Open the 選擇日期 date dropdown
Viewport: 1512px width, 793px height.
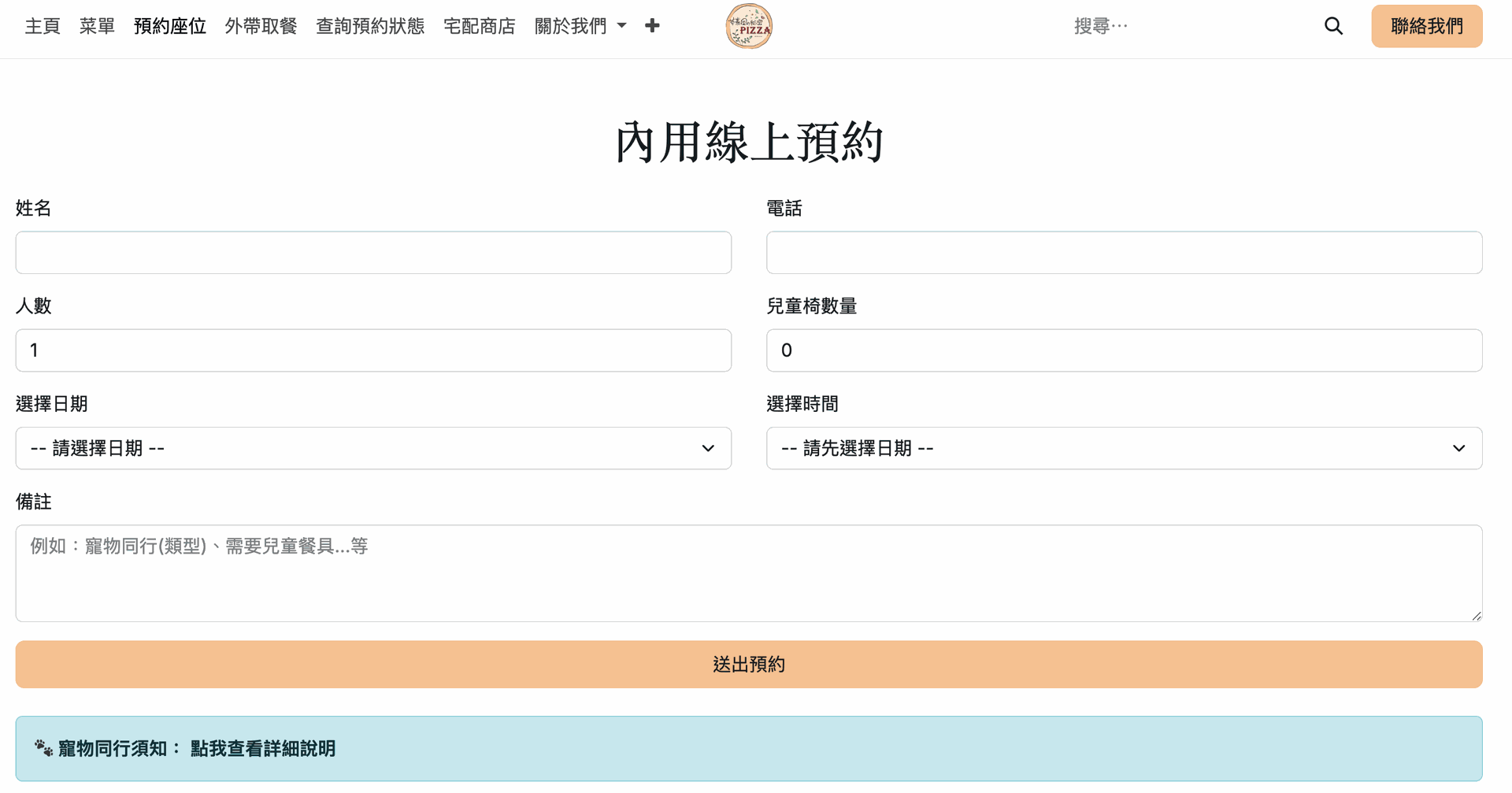(x=373, y=448)
